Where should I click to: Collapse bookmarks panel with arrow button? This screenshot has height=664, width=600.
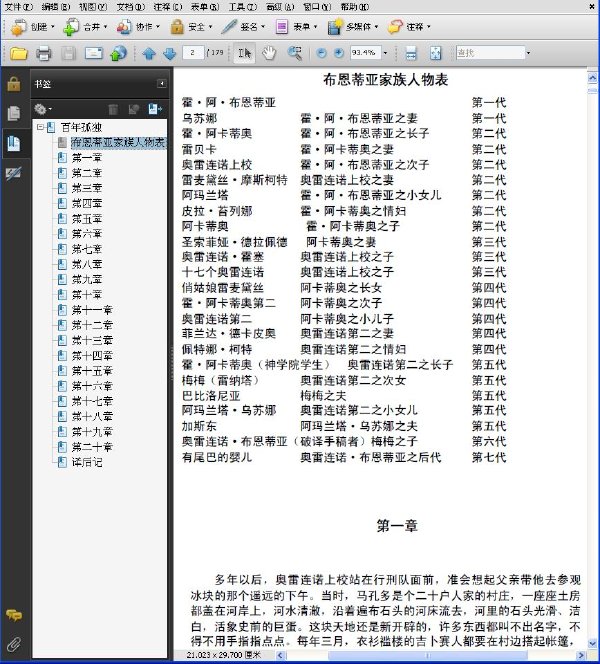(162, 83)
